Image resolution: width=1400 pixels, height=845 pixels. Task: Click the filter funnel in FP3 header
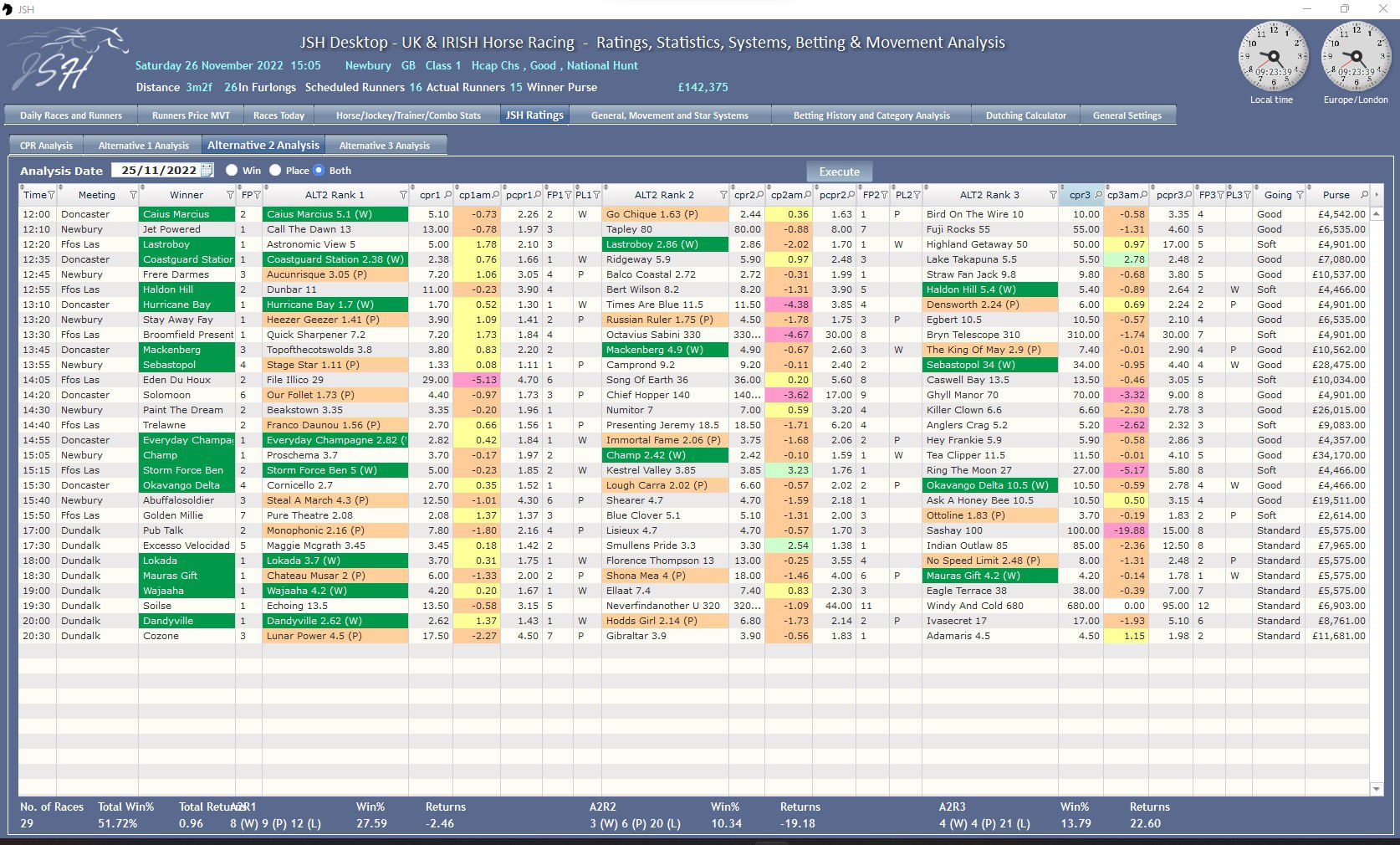(1220, 195)
